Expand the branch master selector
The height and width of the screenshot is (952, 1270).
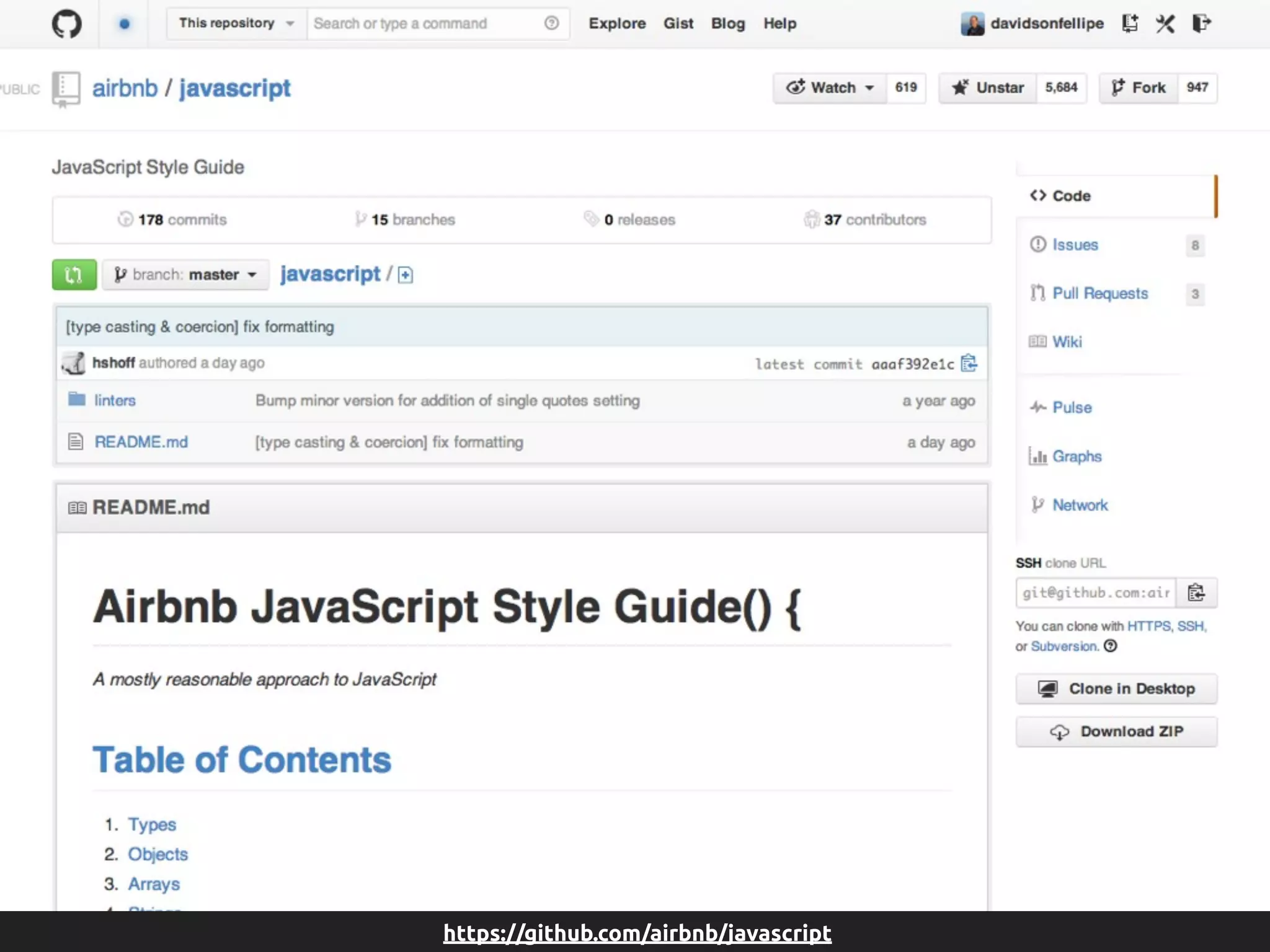pos(185,275)
